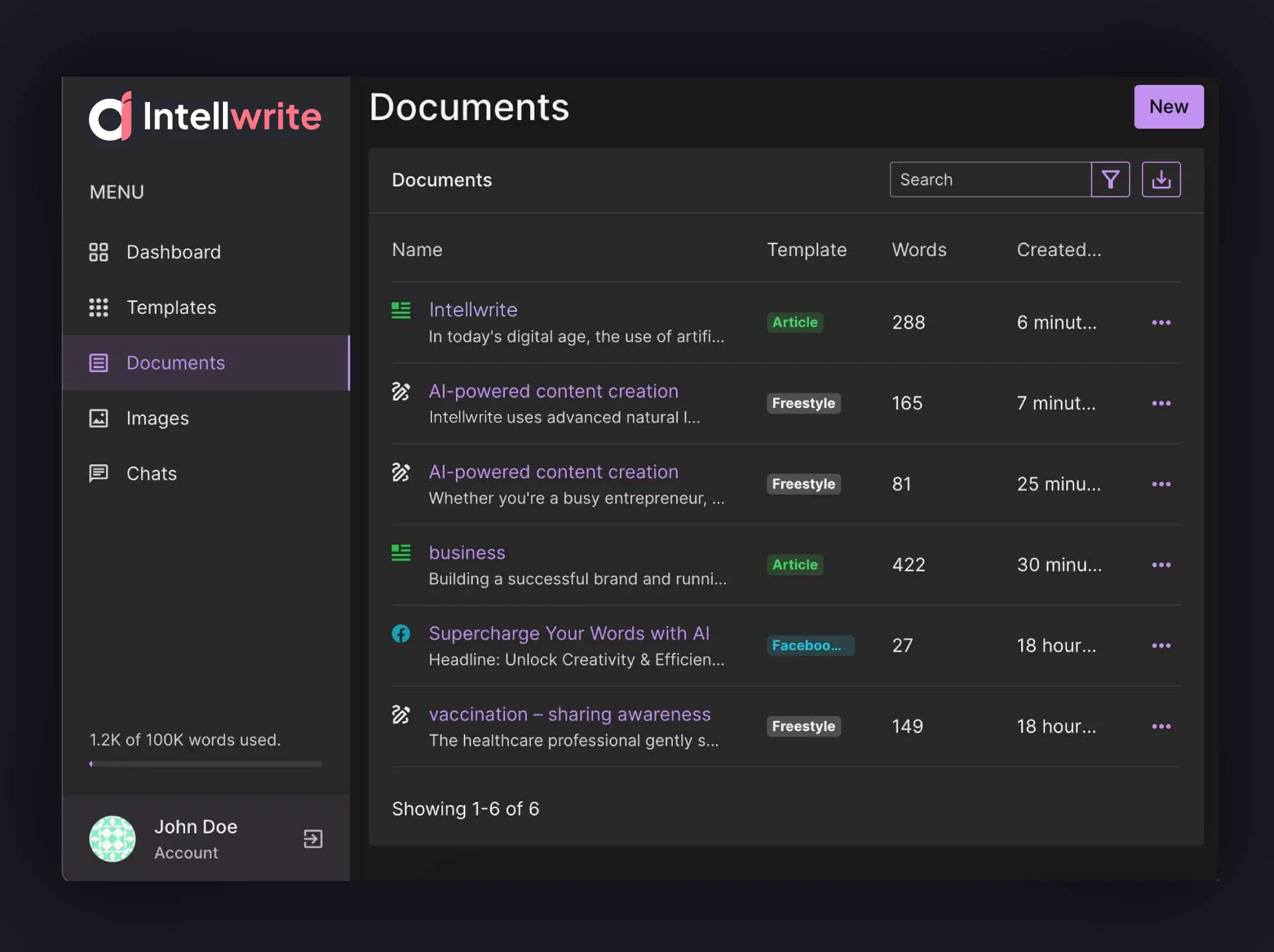Open the vaccination – sharing awareness document

[569, 714]
